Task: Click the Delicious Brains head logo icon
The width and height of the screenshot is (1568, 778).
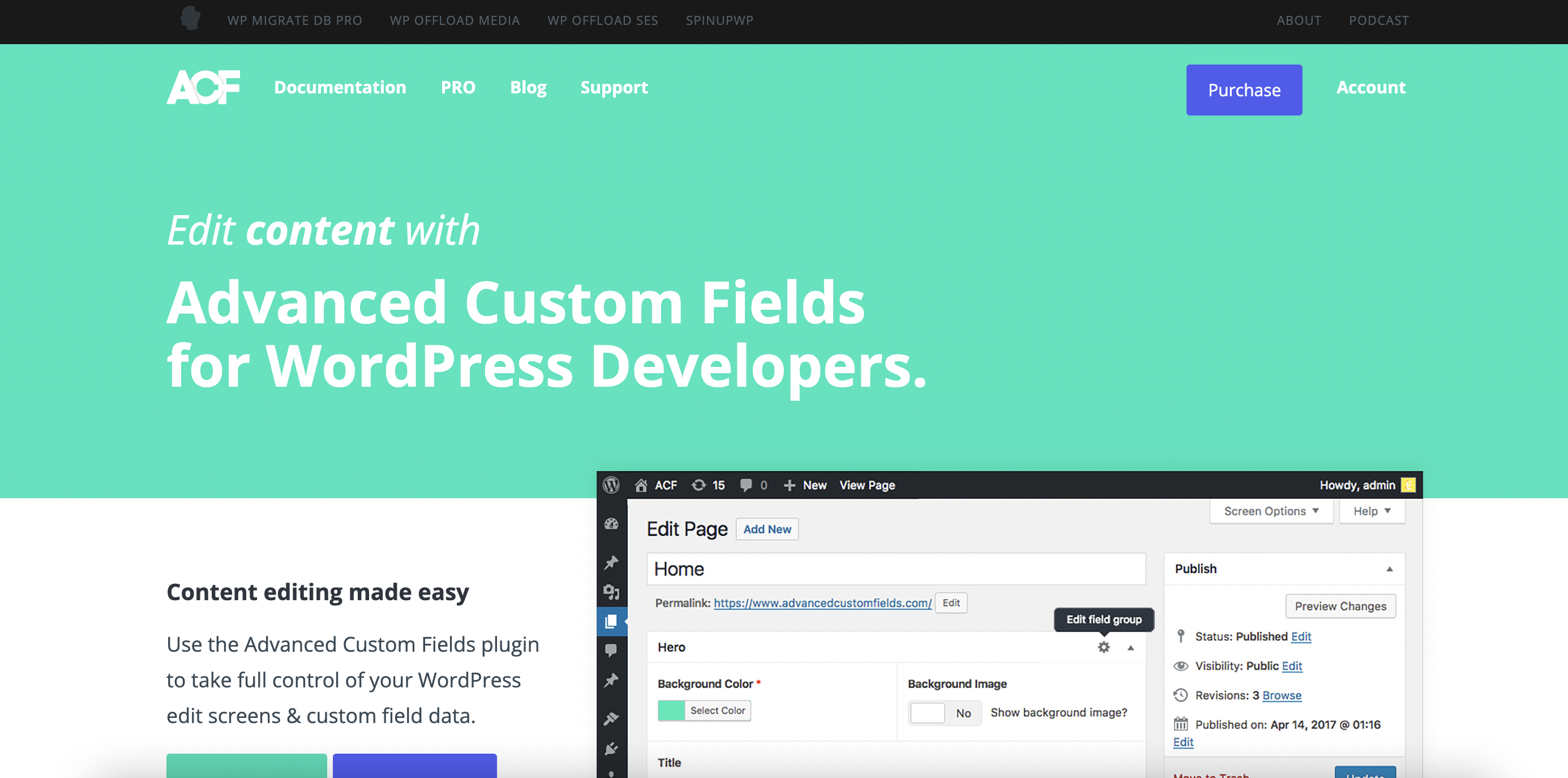Action: pos(191,18)
